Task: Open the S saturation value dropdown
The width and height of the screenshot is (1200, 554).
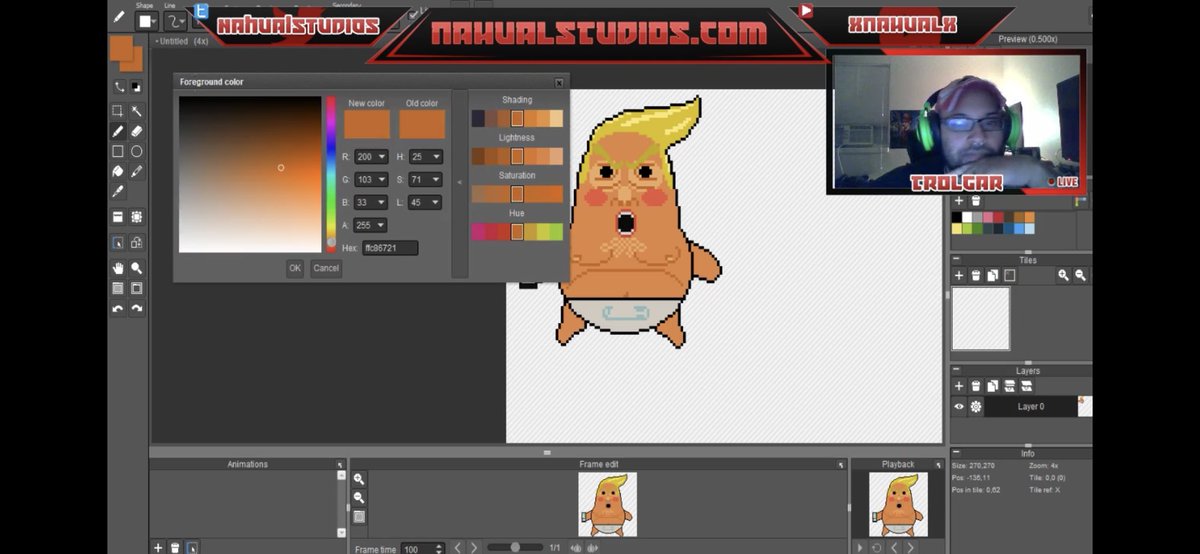Action: point(436,180)
